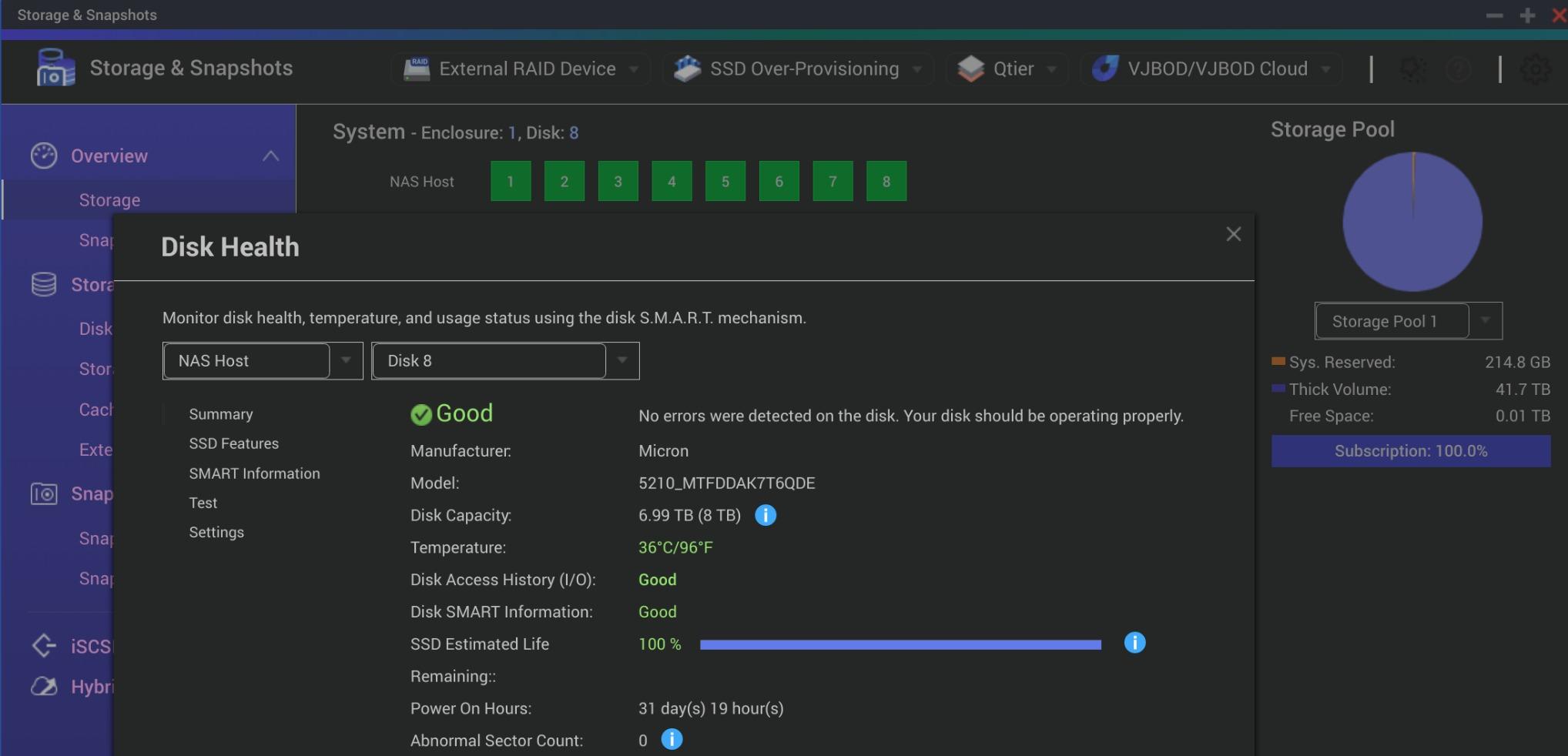Click the SSD Over-Provisioning chip icon
Screen dimensions: 1568x756
coord(687,69)
